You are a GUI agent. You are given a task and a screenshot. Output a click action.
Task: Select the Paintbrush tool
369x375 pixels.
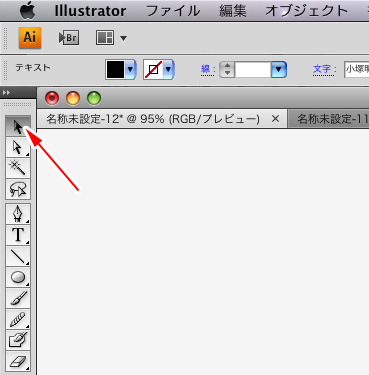(18, 298)
